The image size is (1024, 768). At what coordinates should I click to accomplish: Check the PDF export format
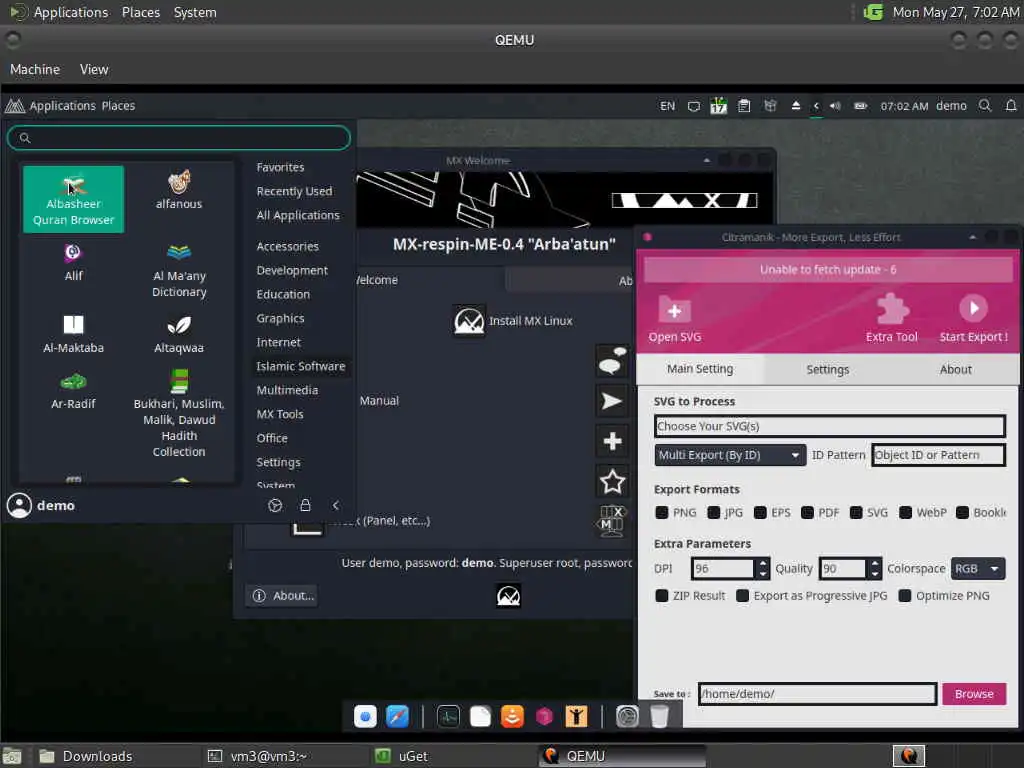point(808,513)
